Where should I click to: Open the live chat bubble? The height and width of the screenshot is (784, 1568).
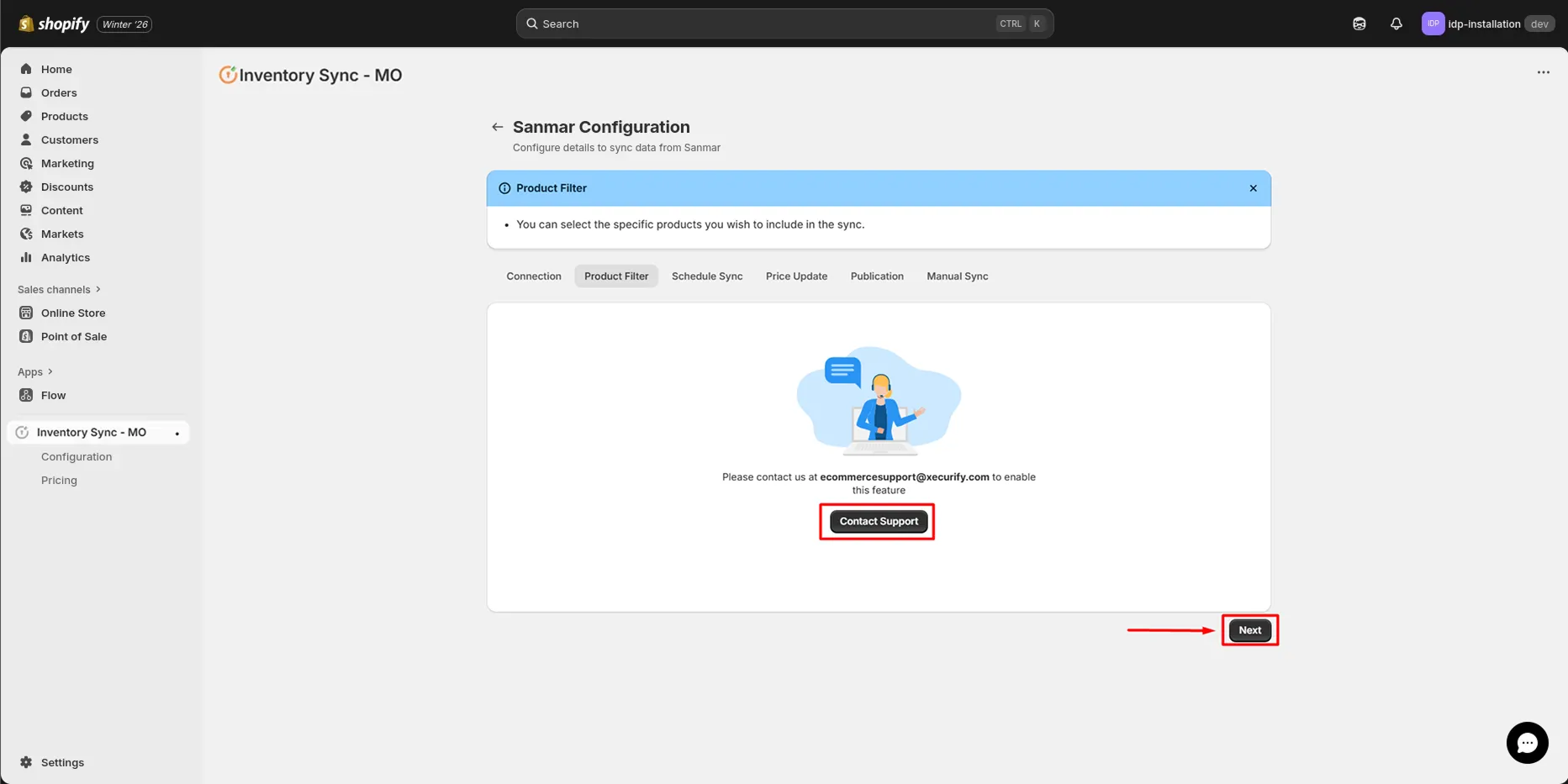coord(1528,743)
